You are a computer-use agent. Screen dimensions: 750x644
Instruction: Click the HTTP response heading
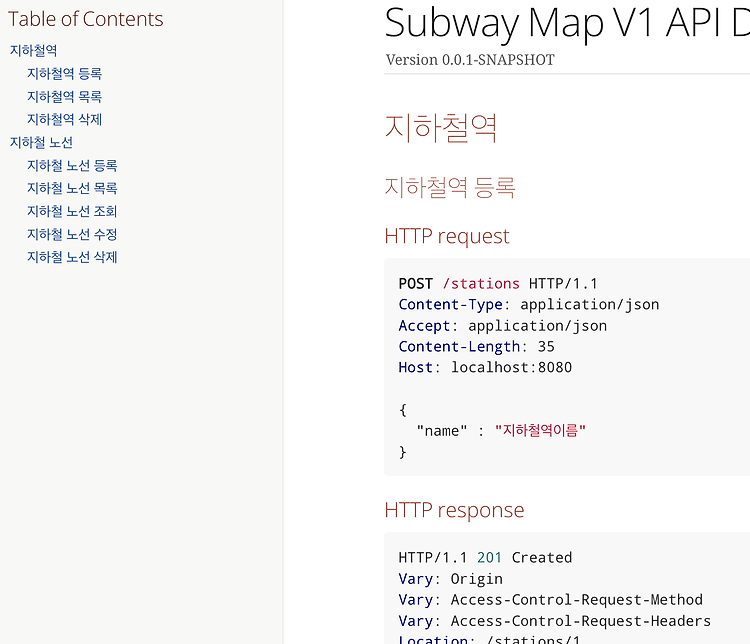tap(454, 510)
